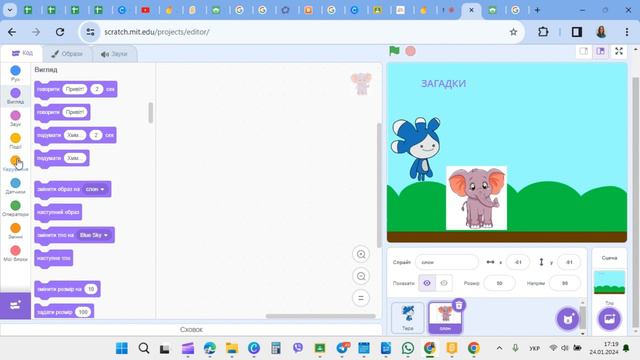Delete the слон sprite with the trash icon
Screen dimensions: 640x360
pyautogui.click(x=459, y=305)
